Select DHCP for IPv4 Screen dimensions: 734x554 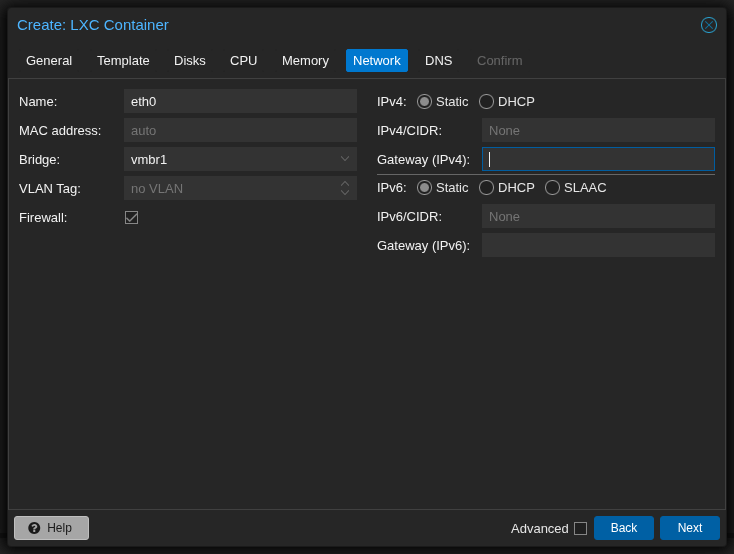click(487, 101)
